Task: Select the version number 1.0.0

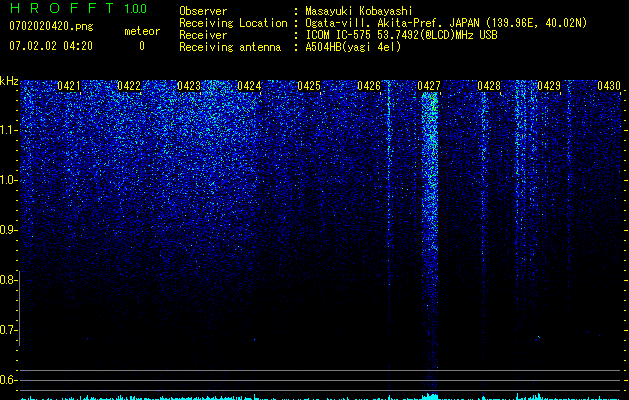Action: click(135, 8)
